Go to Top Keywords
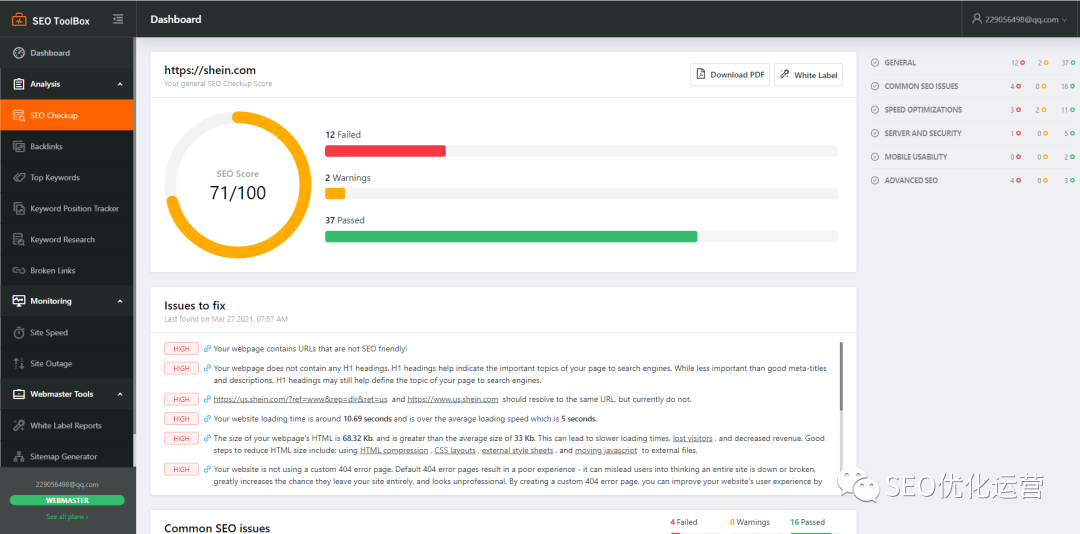This screenshot has height=534, width=1080. 67,177
